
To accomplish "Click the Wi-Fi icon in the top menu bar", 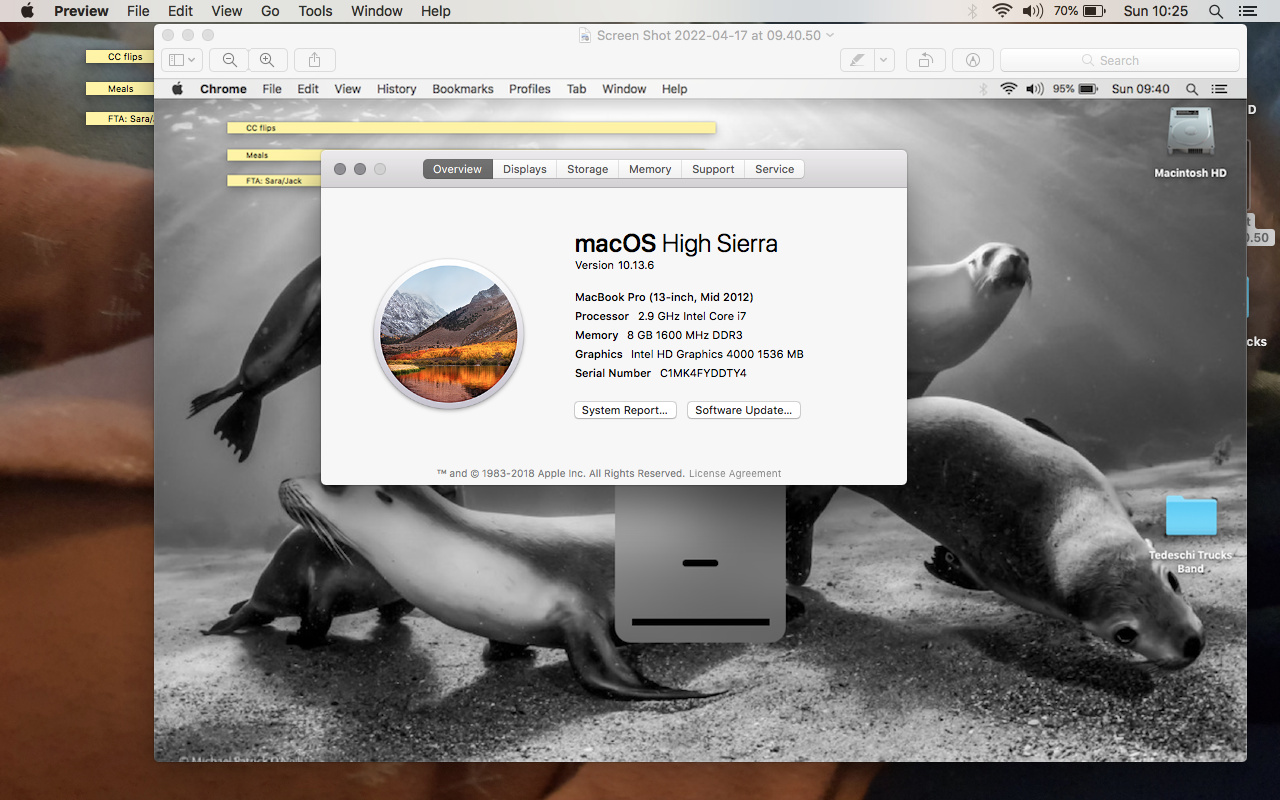I will pos(1002,11).
